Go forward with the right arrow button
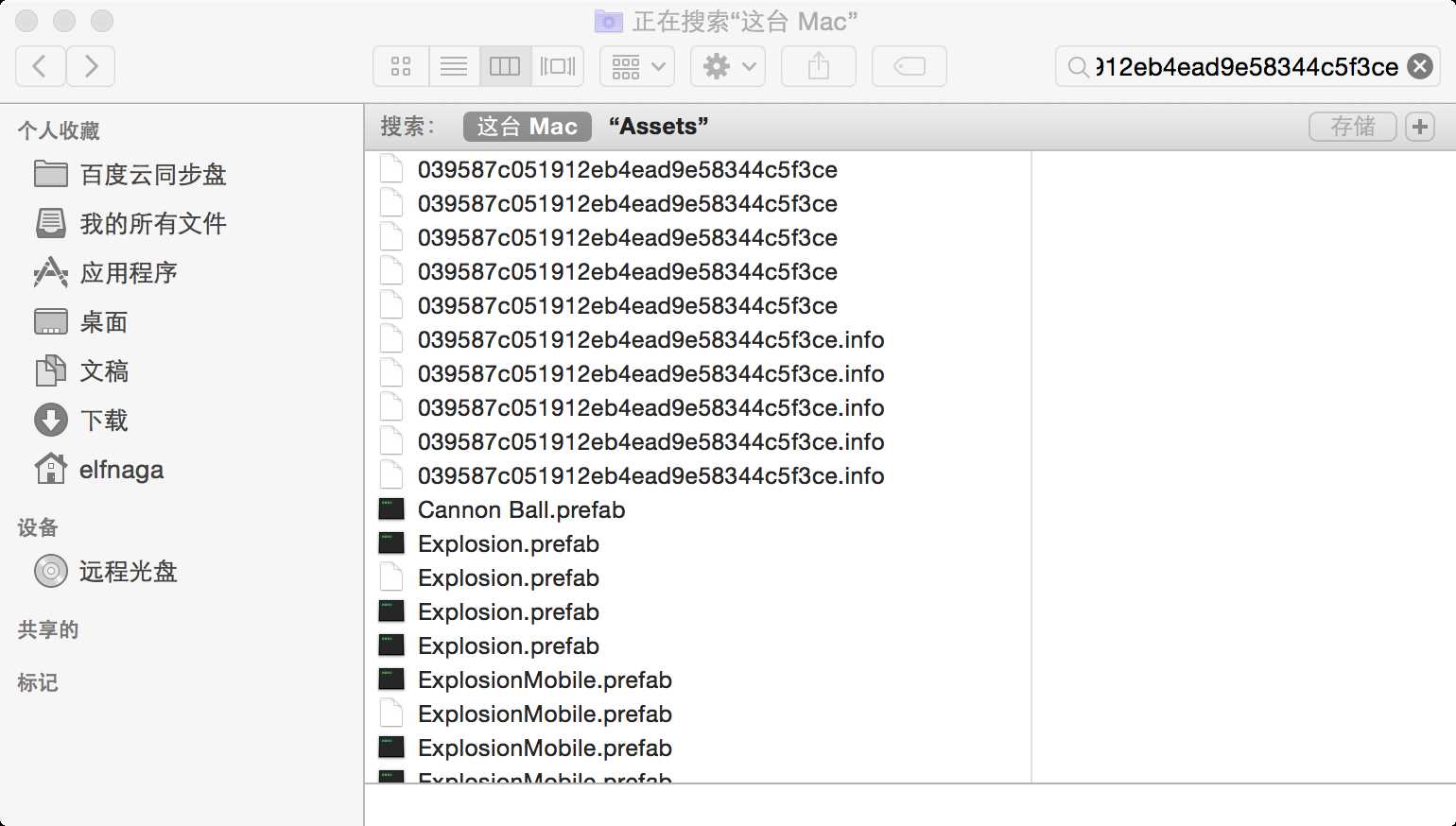 point(91,66)
